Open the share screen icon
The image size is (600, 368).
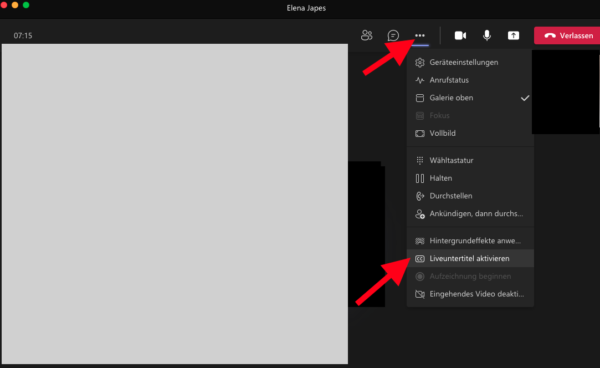514,36
